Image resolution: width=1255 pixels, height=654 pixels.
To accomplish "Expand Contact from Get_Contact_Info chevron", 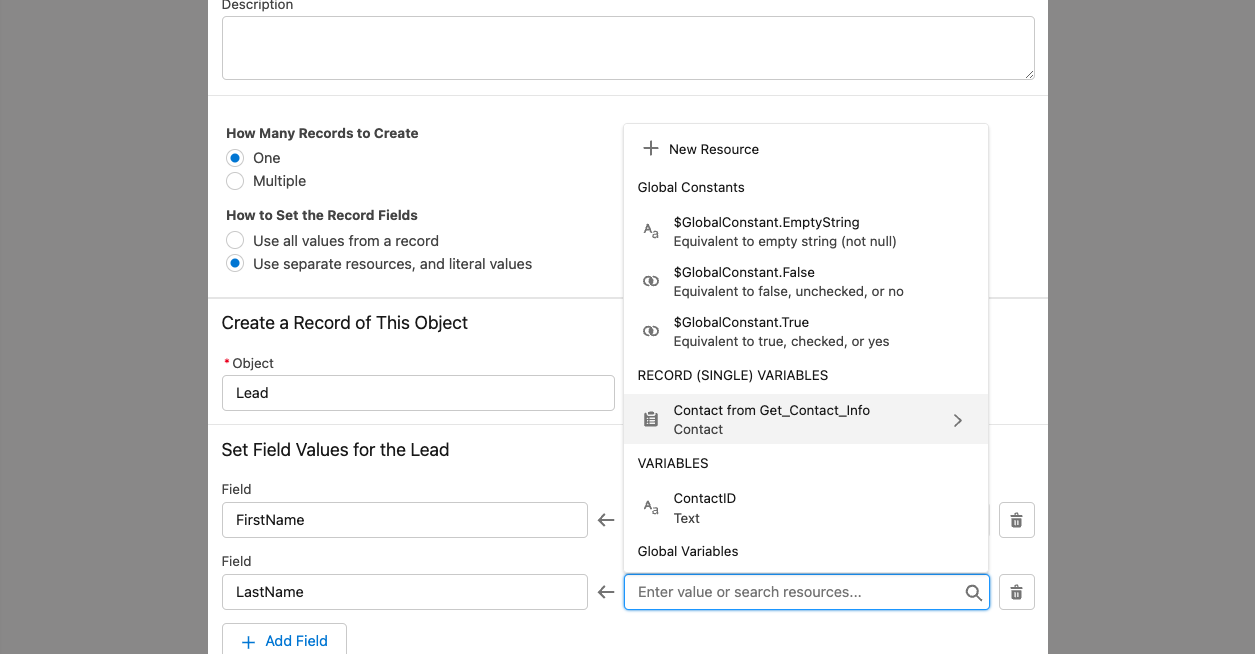I will (958, 420).
